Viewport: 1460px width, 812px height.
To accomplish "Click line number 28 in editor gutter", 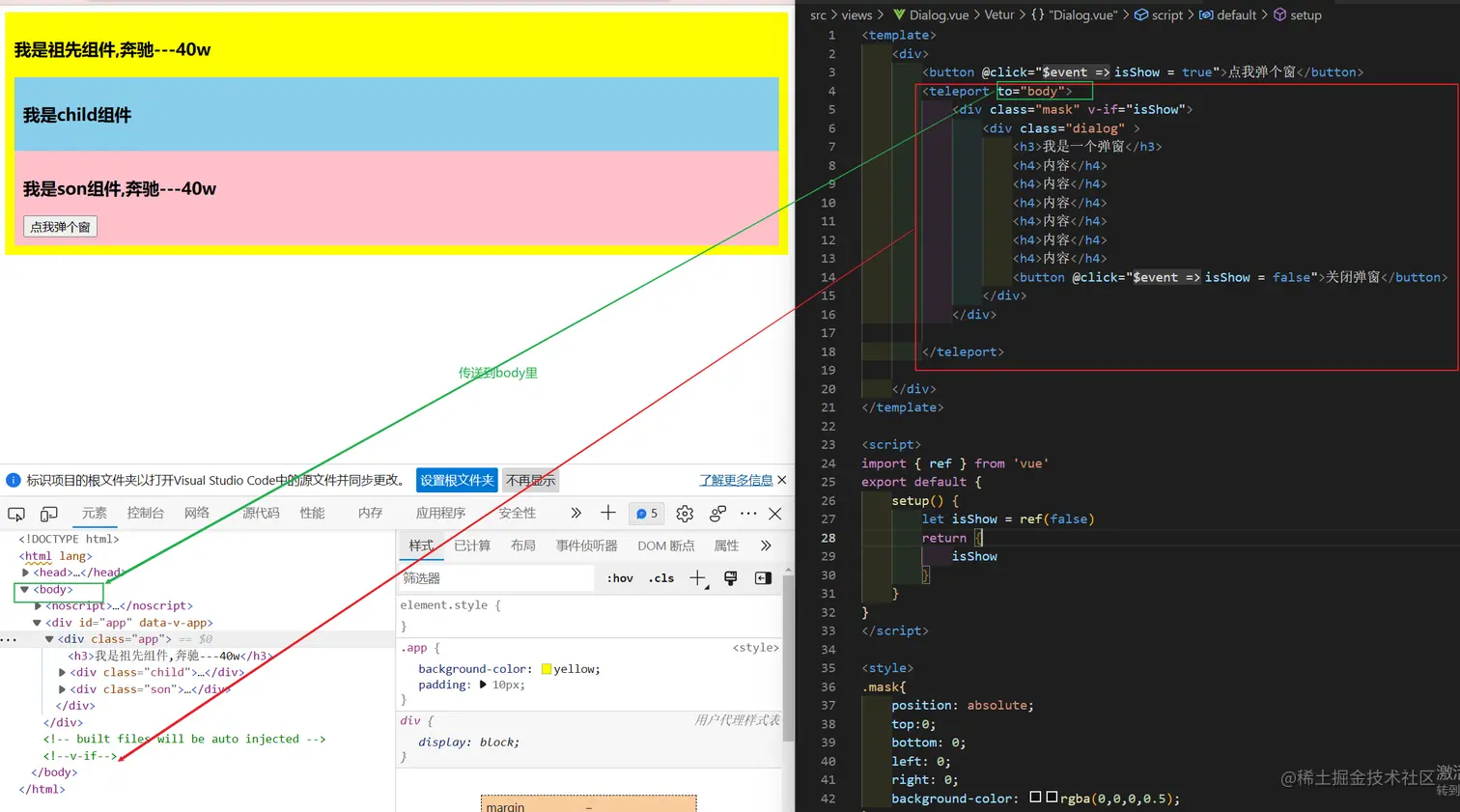I will [x=828, y=538].
